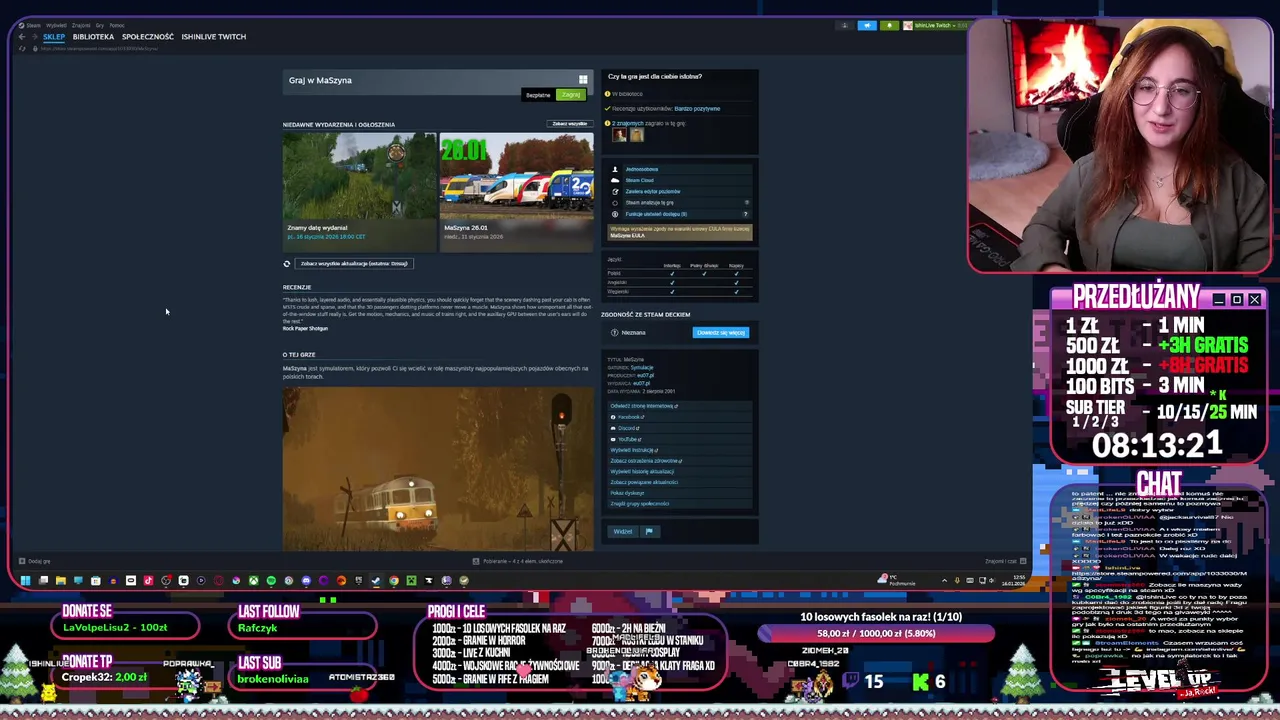Screen dimensions: 1280x720
Task: Open the Steam icon on the taskbar
Action: tap(376, 580)
